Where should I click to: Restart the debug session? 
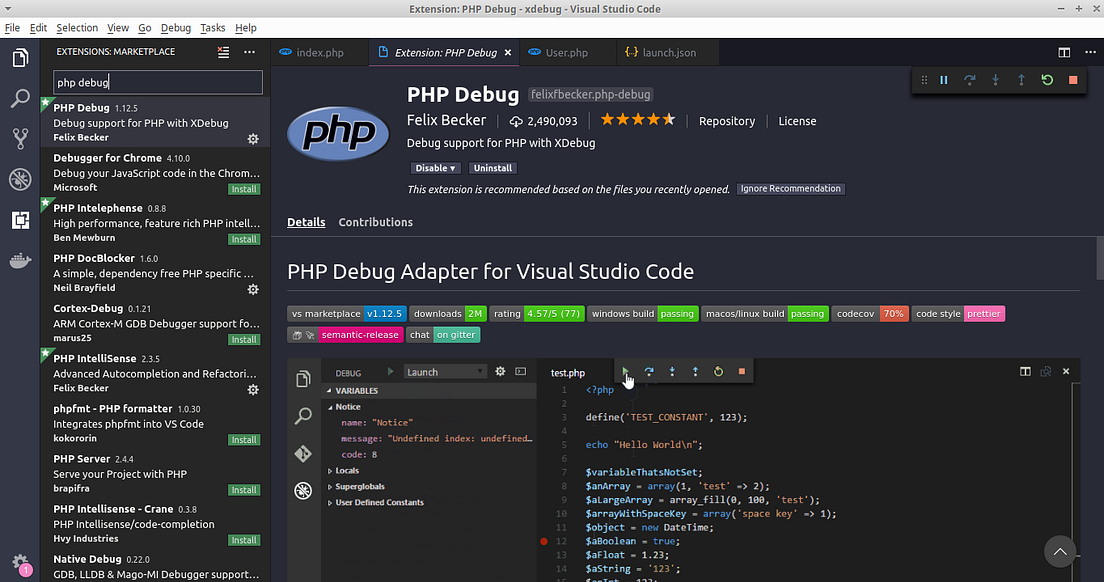1046,80
